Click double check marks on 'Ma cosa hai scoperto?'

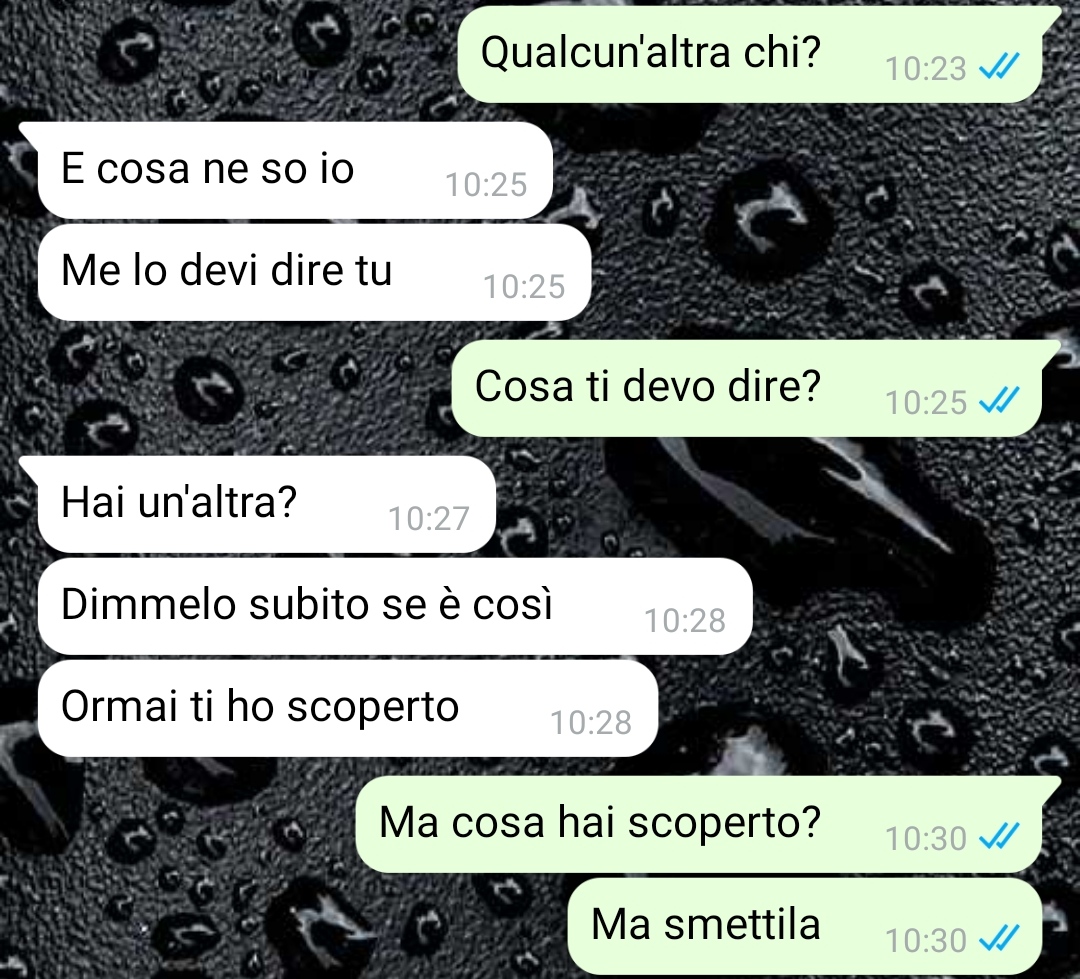tap(998, 836)
